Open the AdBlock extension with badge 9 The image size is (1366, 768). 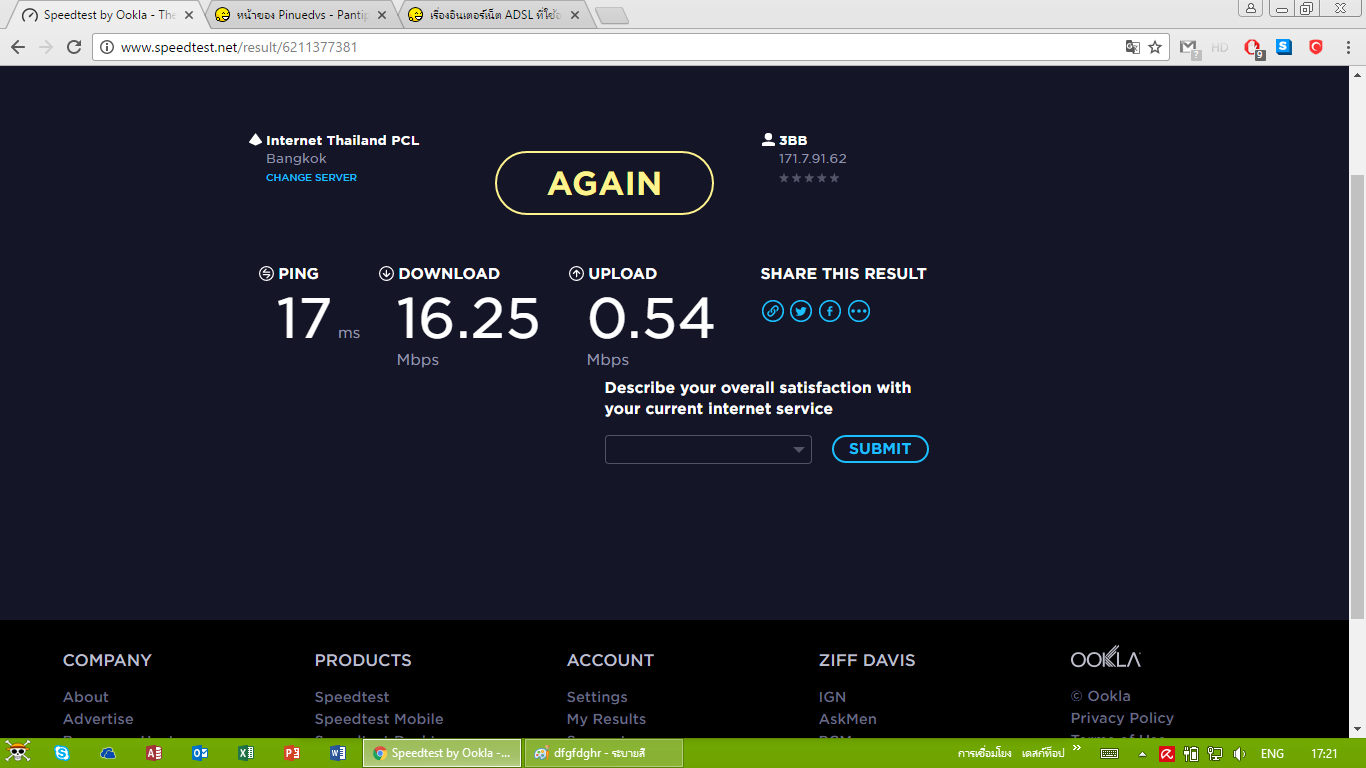1253,47
